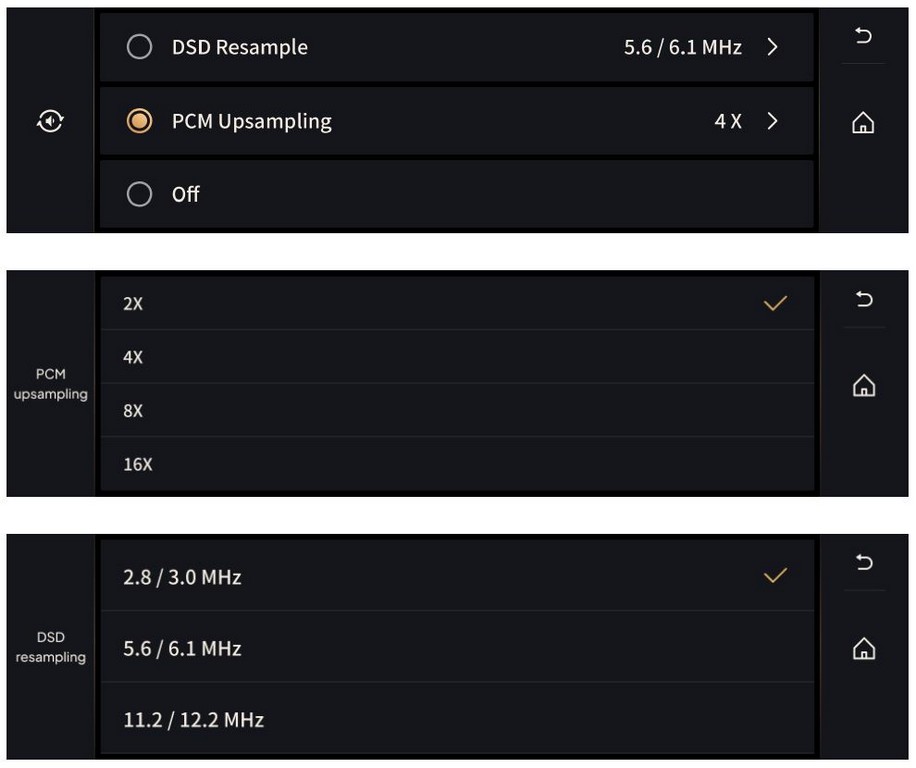Go back from the PCM upsampling screen

click(863, 300)
